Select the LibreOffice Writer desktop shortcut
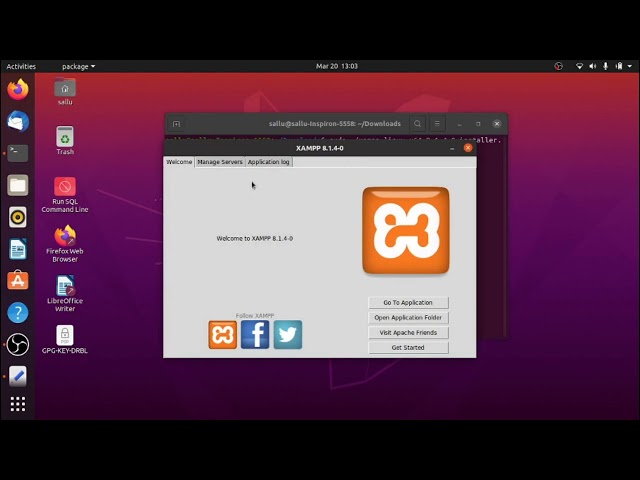 point(65,294)
